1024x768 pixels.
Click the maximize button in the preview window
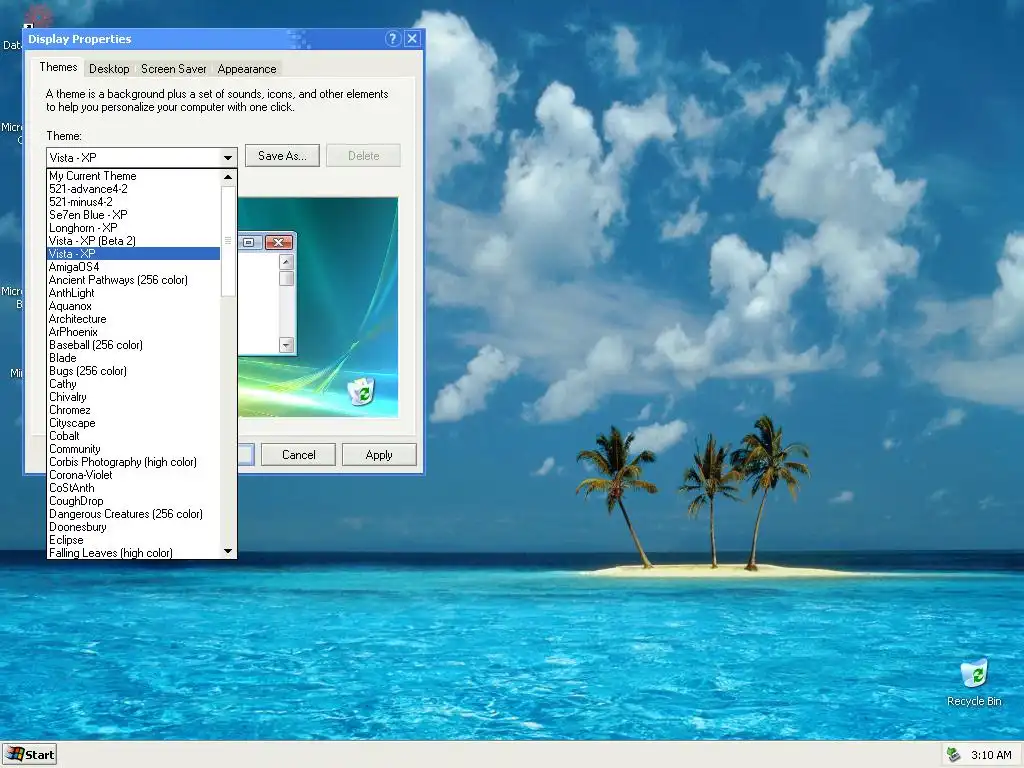(x=249, y=242)
